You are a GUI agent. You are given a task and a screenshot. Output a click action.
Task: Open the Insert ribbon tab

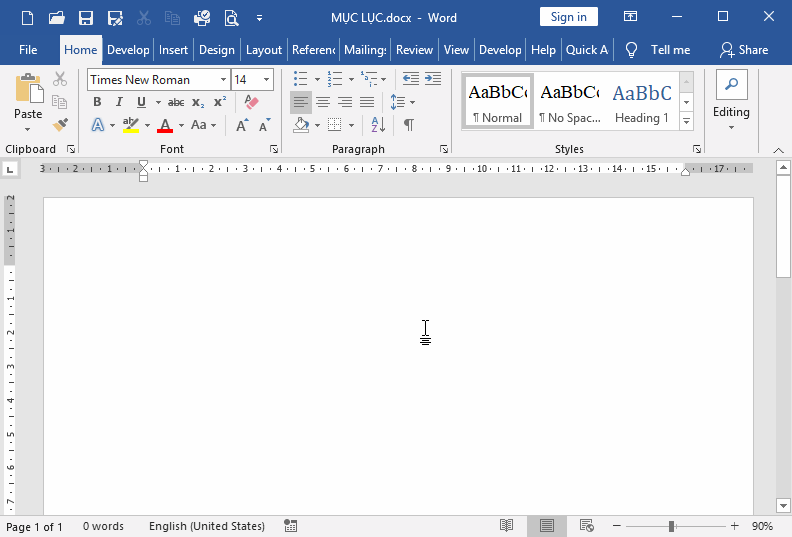[173, 50]
